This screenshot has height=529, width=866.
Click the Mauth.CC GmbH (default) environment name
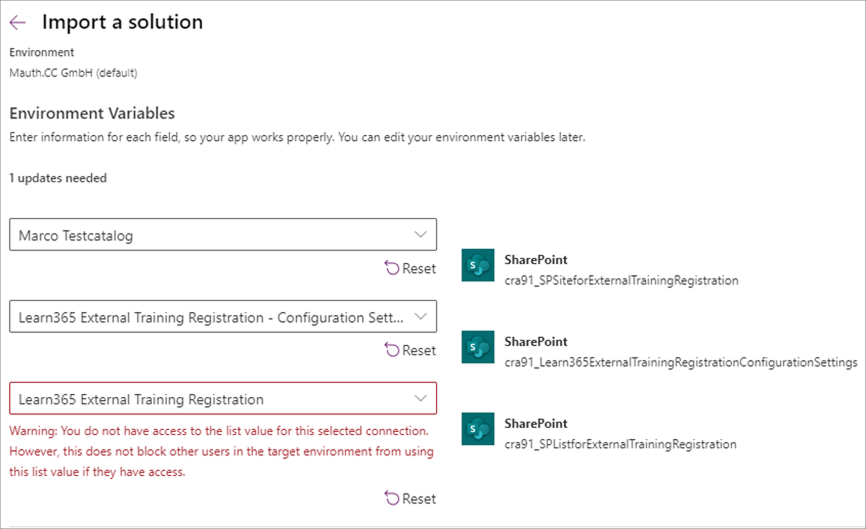pyautogui.click(x=73, y=73)
